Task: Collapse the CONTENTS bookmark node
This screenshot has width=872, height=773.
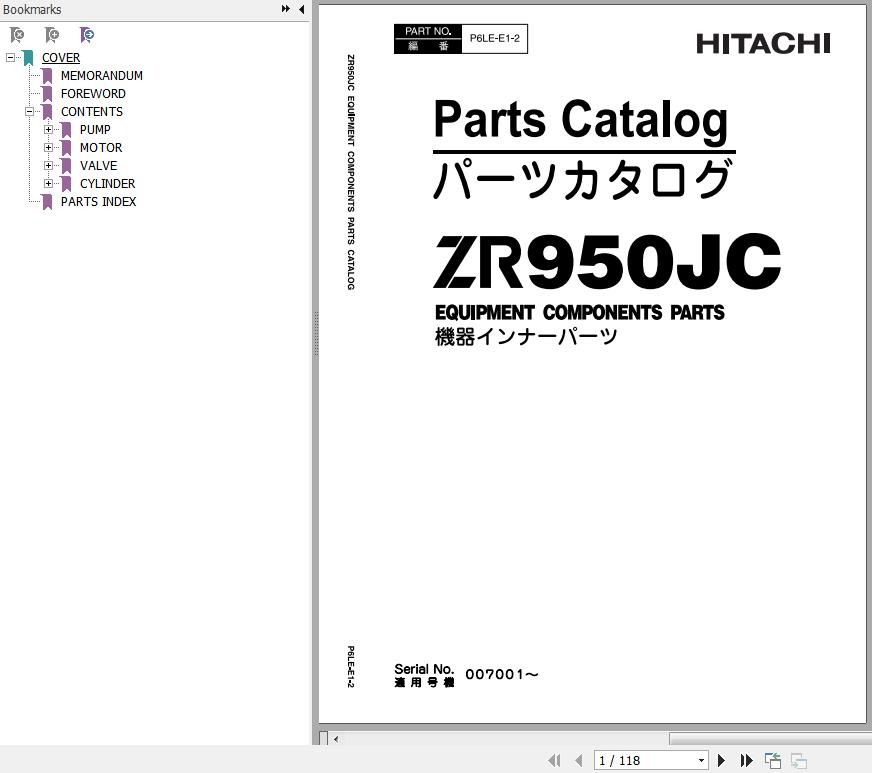Action: click(x=29, y=111)
